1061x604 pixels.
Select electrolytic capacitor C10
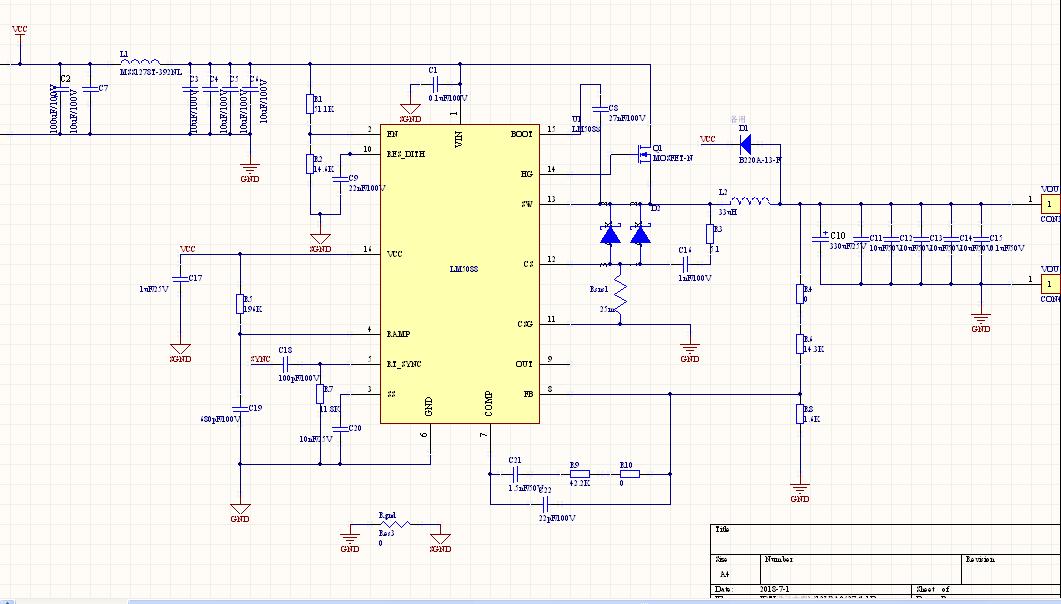[x=820, y=237]
